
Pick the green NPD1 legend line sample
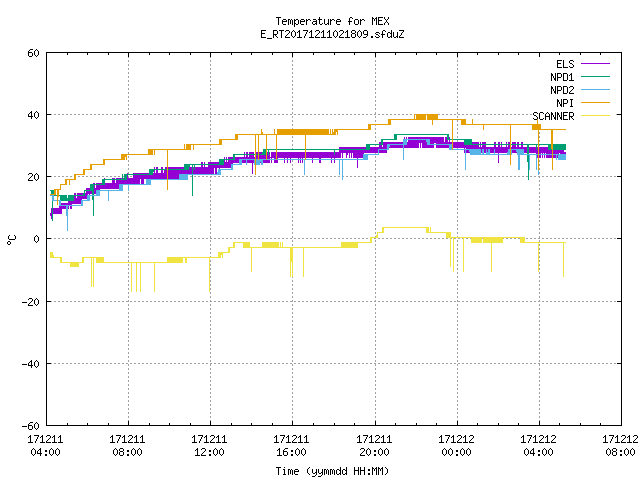[x=595, y=77]
